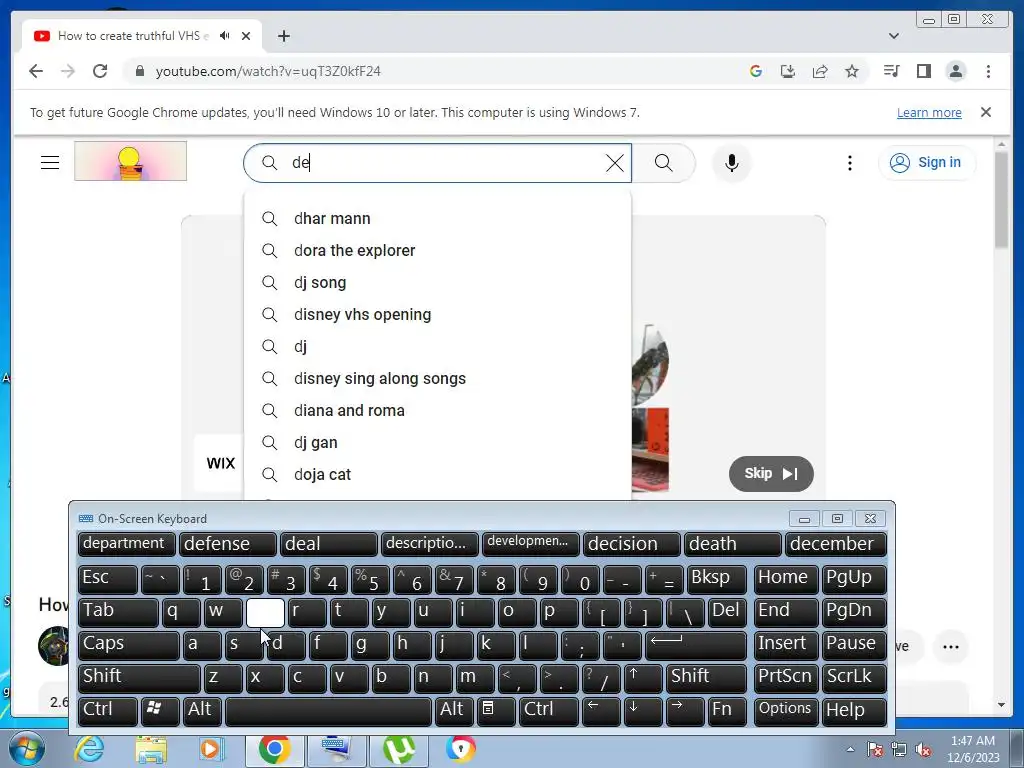Choose "diana and roma" suggestion
The image size is (1024, 768).
pos(438,410)
